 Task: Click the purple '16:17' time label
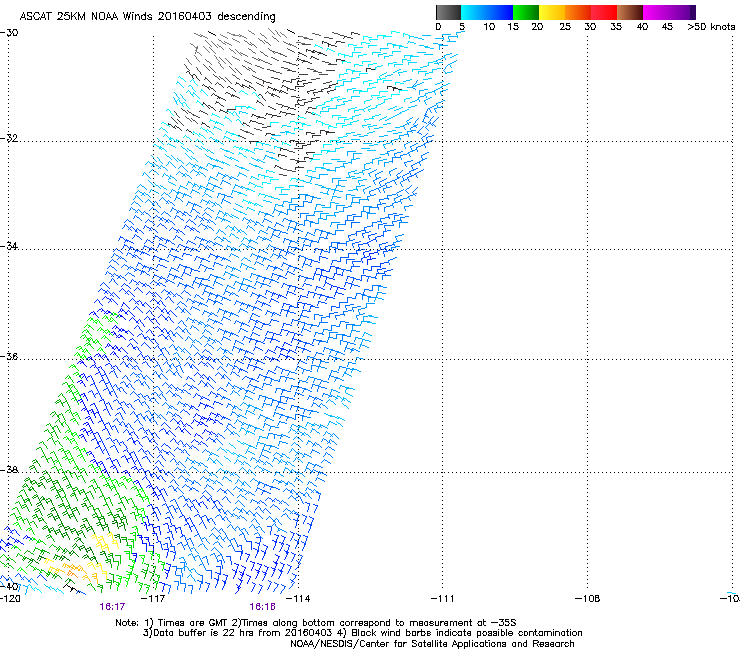coord(112,607)
